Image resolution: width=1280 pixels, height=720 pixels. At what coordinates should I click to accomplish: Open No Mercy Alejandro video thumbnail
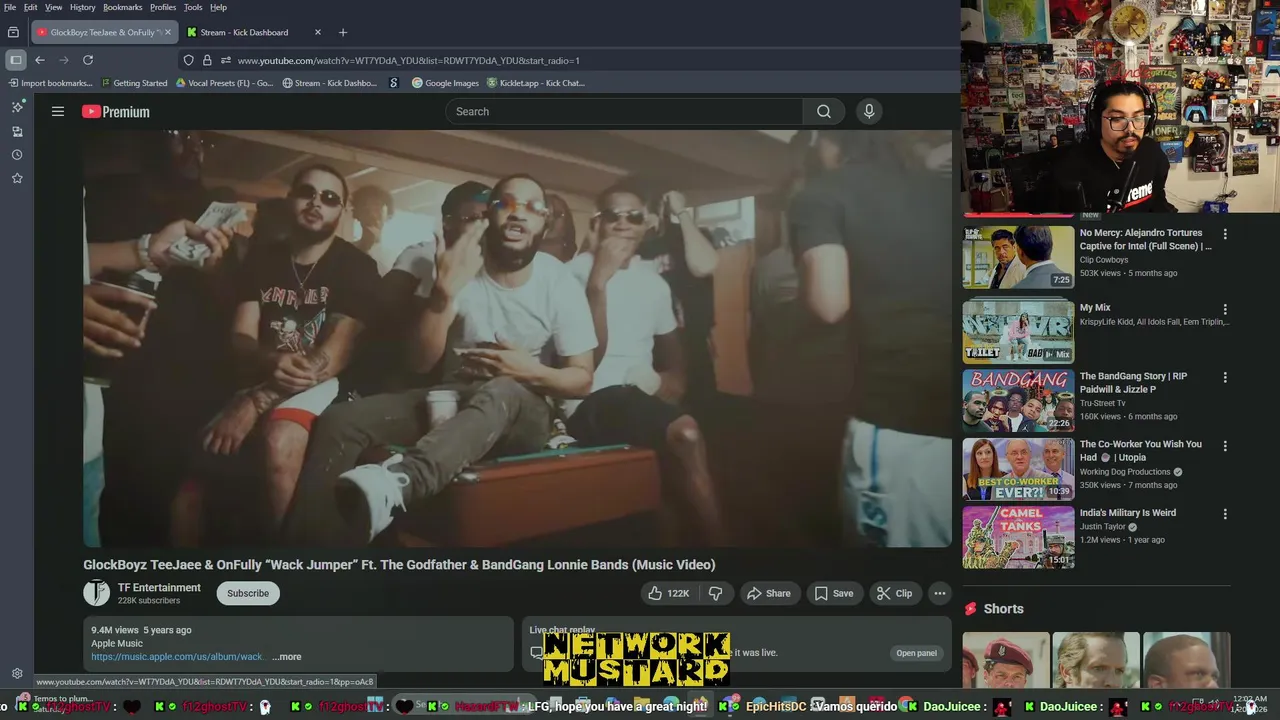point(1018,257)
